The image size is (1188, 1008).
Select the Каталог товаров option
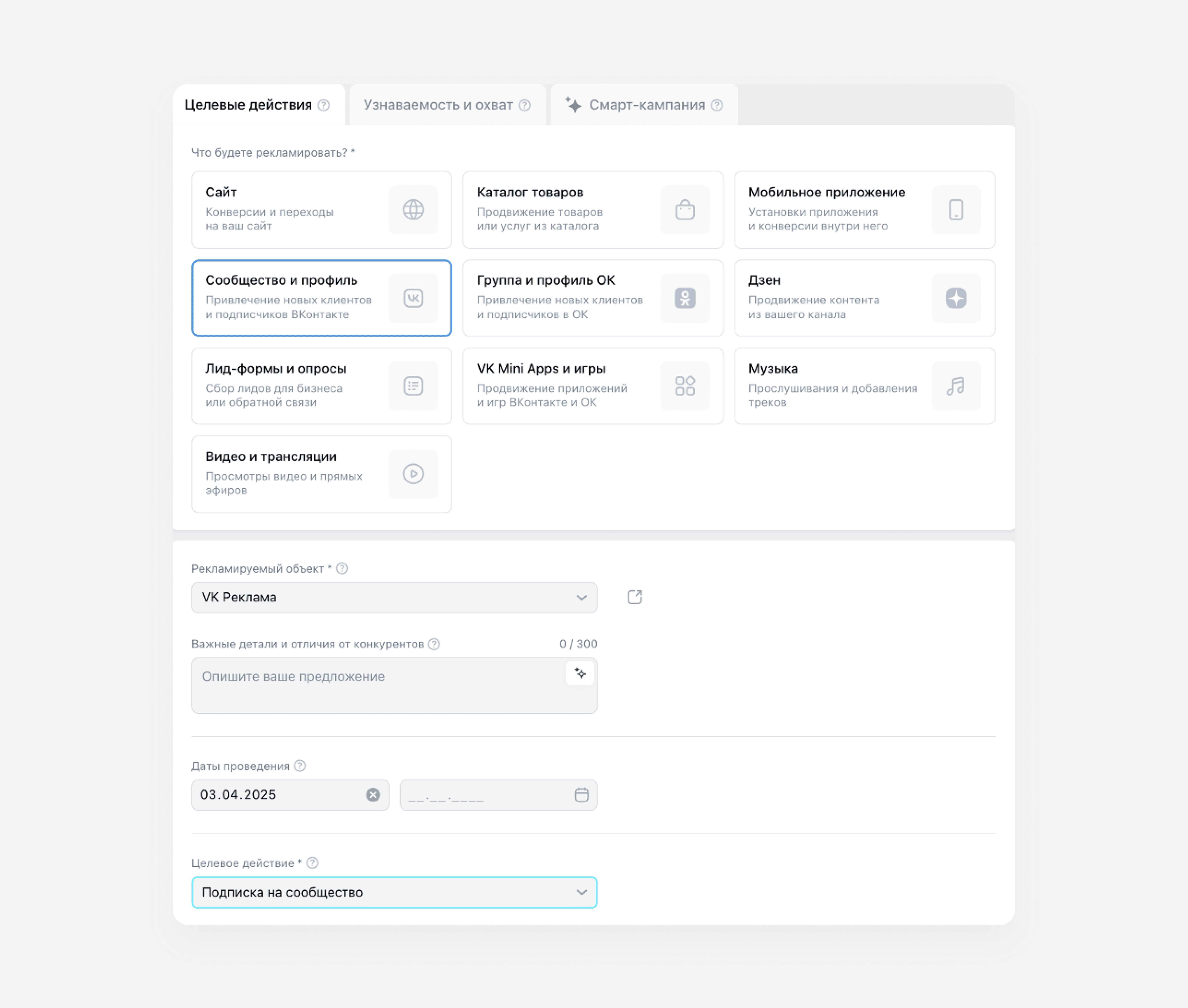593,210
